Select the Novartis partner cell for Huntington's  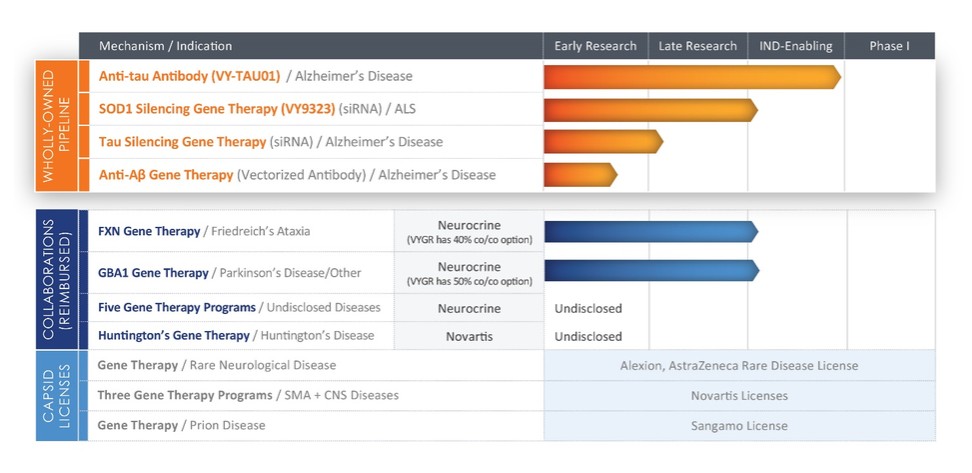point(469,336)
